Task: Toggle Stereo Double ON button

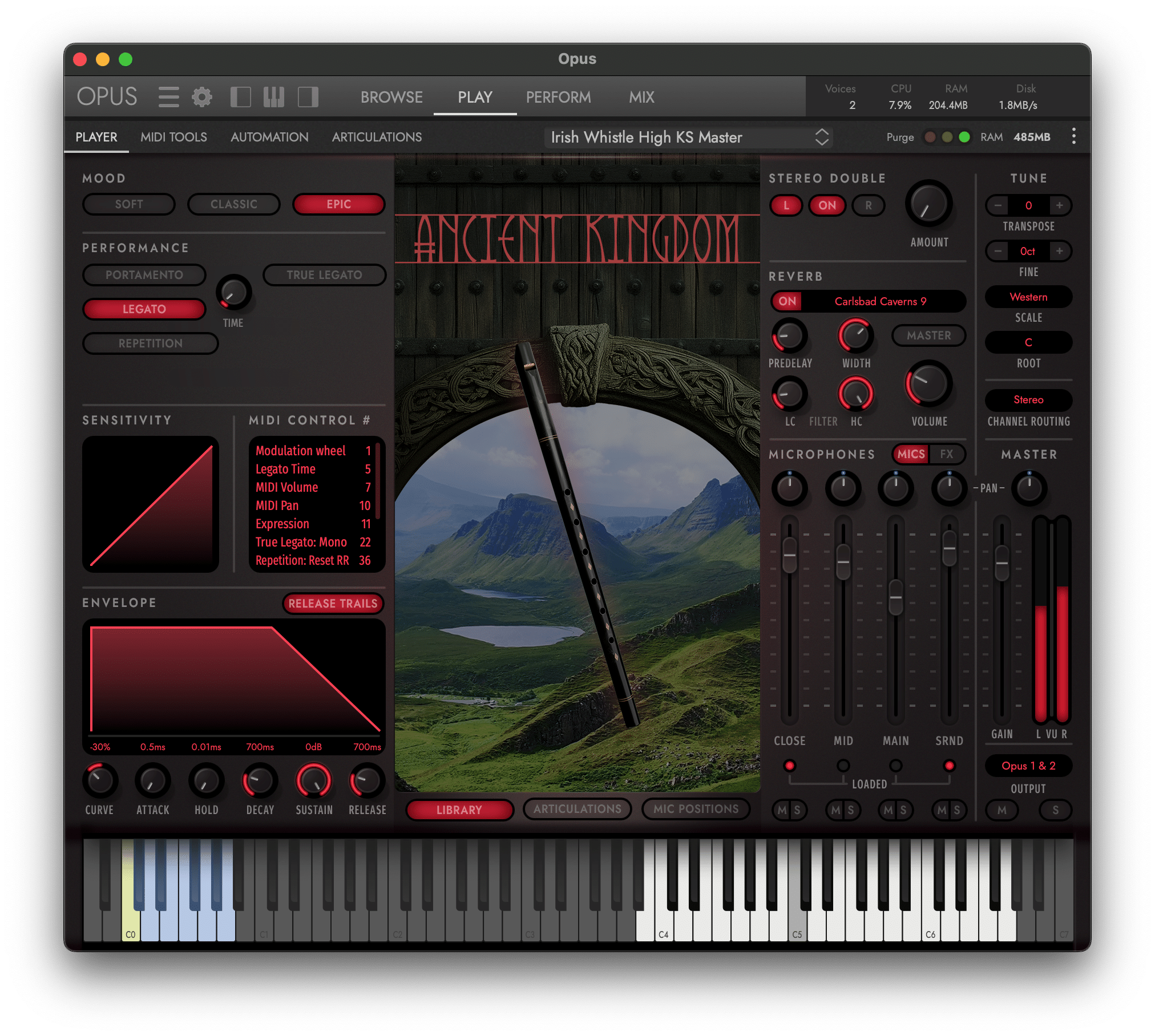Action: coord(827,205)
